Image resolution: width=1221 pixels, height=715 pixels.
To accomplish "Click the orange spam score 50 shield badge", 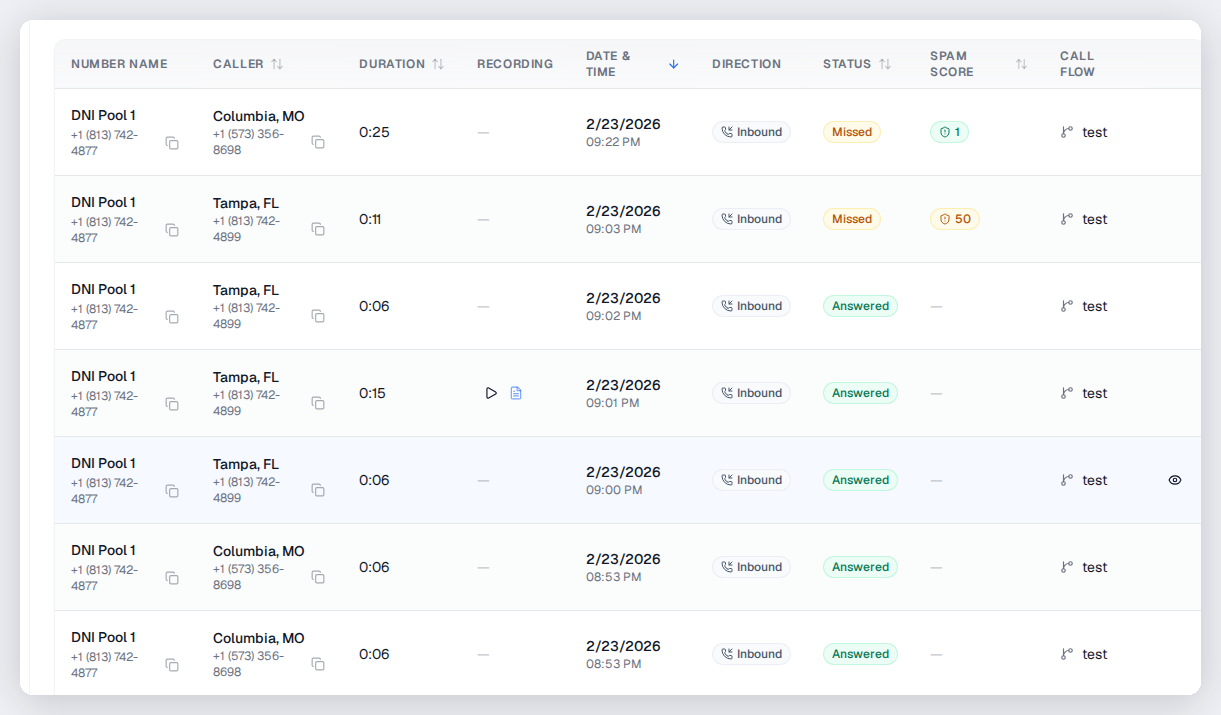I will click(x=954, y=218).
